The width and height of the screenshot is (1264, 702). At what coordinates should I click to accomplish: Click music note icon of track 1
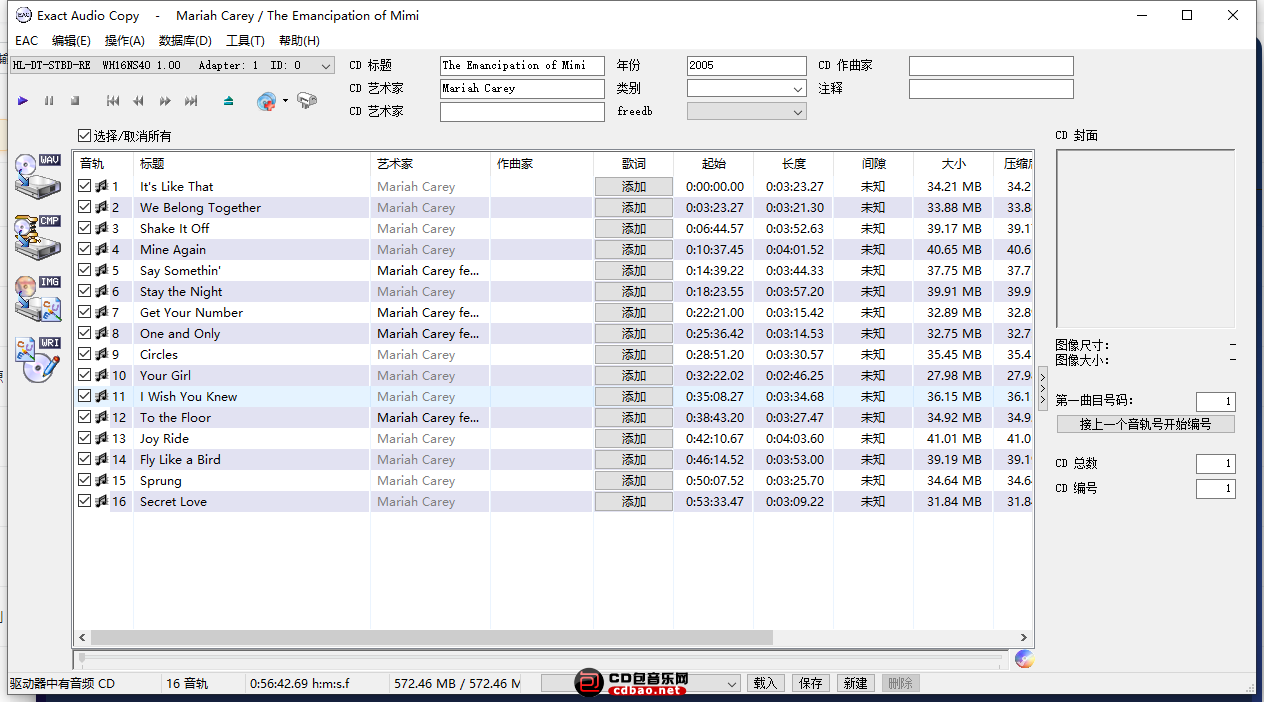[x=101, y=186]
